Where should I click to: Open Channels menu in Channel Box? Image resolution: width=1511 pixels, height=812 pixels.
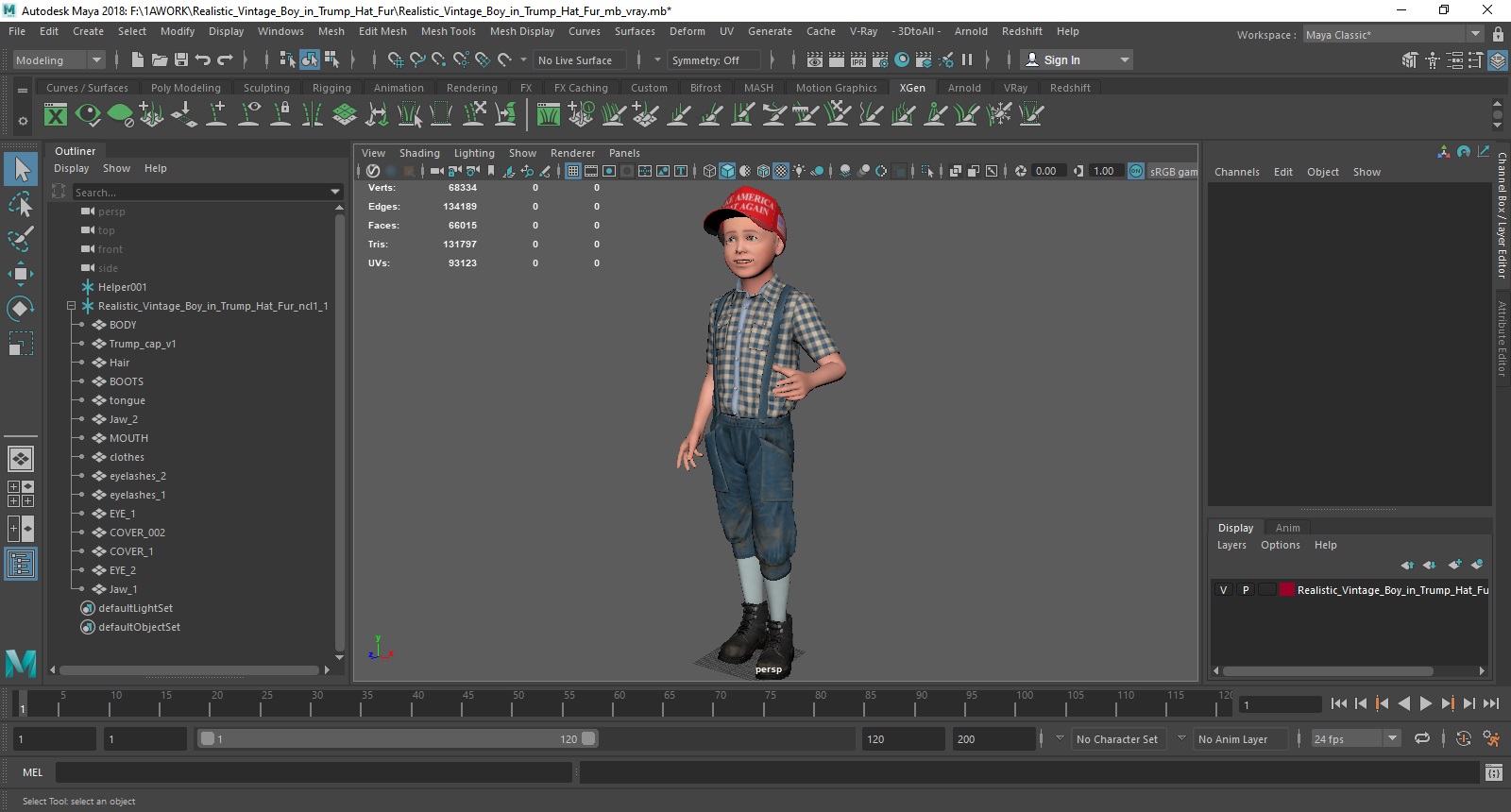(x=1236, y=172)
